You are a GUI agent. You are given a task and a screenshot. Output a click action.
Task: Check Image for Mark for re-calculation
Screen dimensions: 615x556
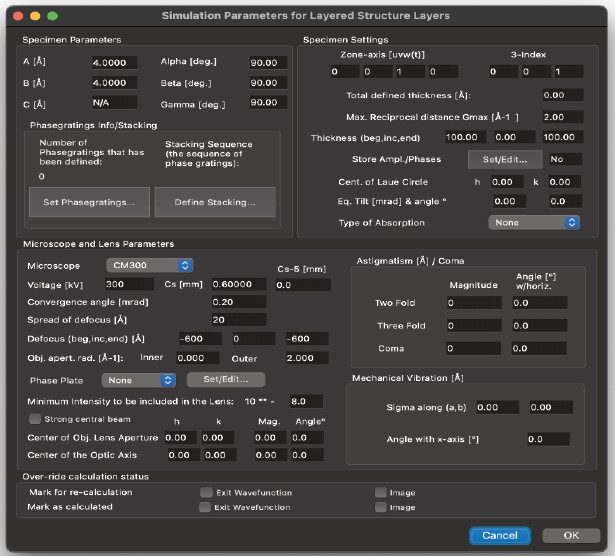[380, 493]
